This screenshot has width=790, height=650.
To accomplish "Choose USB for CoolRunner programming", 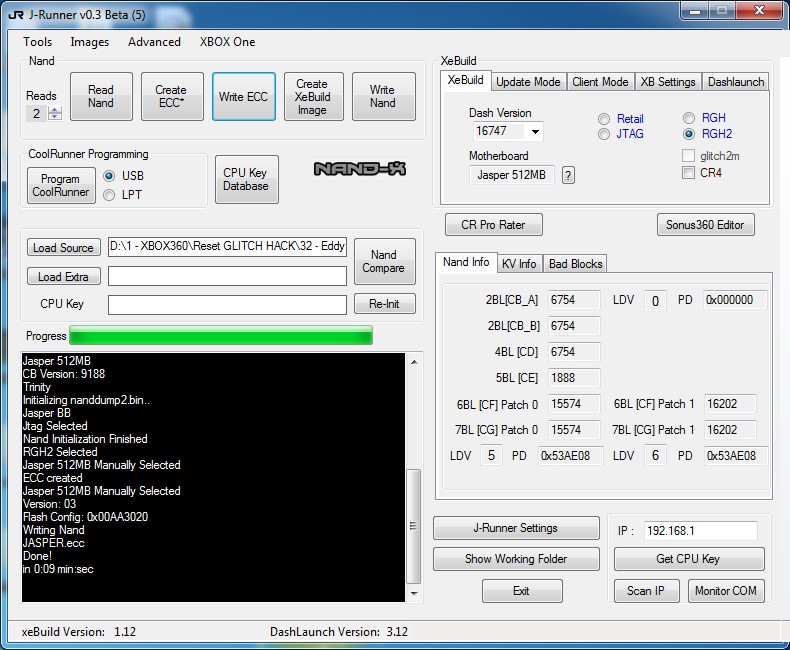I will [x=109, y=176].
